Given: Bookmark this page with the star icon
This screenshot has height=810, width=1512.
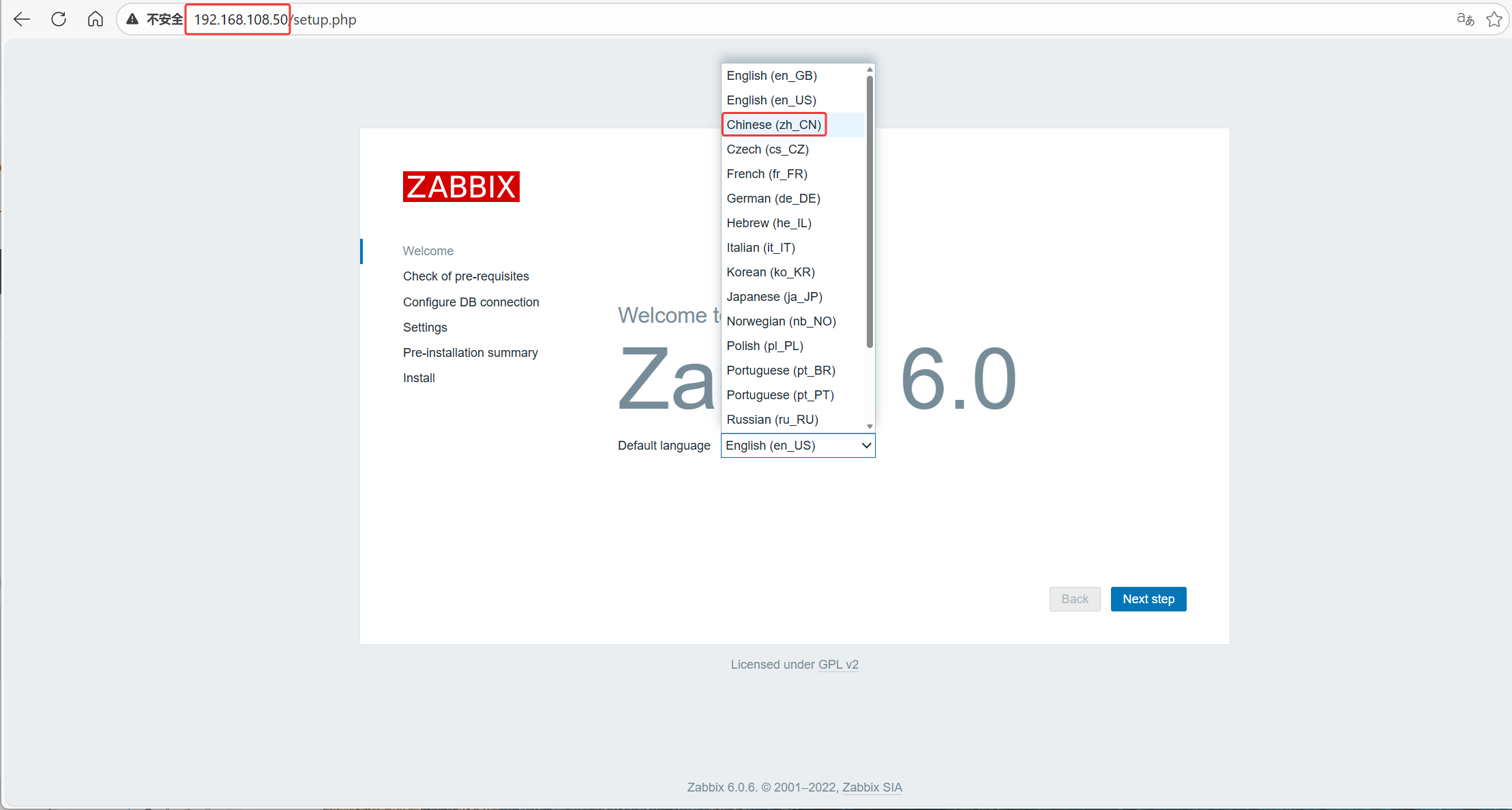Looking at the screenshot, I should [x=1494, y=19].
